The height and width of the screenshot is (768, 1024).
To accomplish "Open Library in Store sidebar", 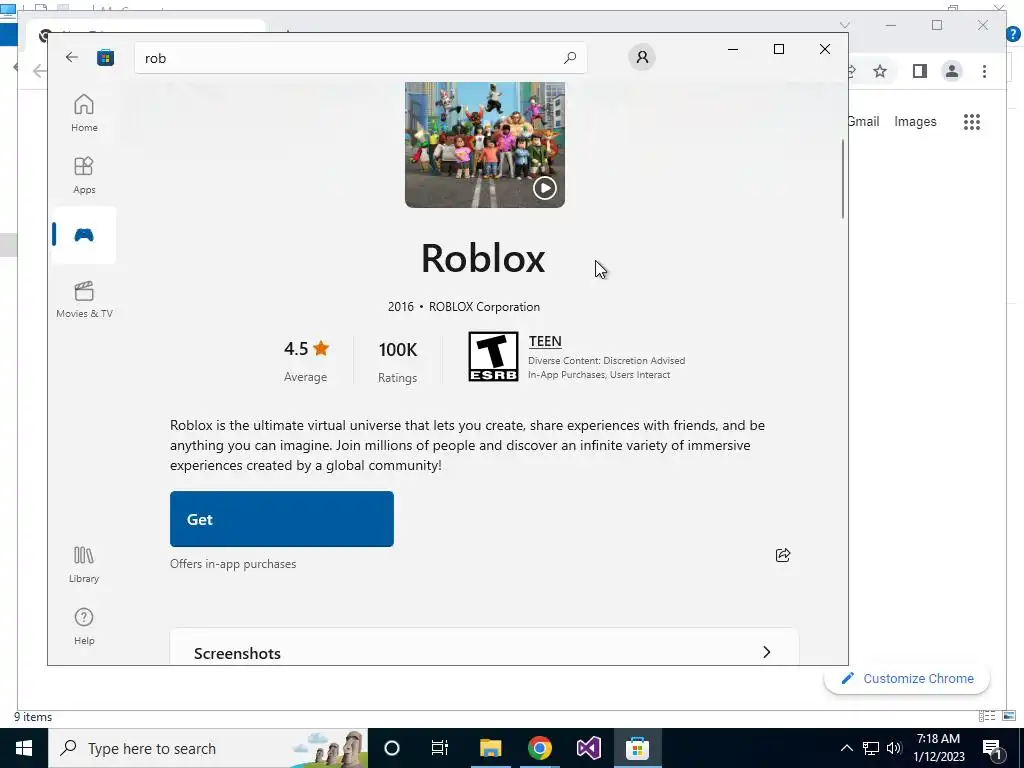I will point(84,565).
